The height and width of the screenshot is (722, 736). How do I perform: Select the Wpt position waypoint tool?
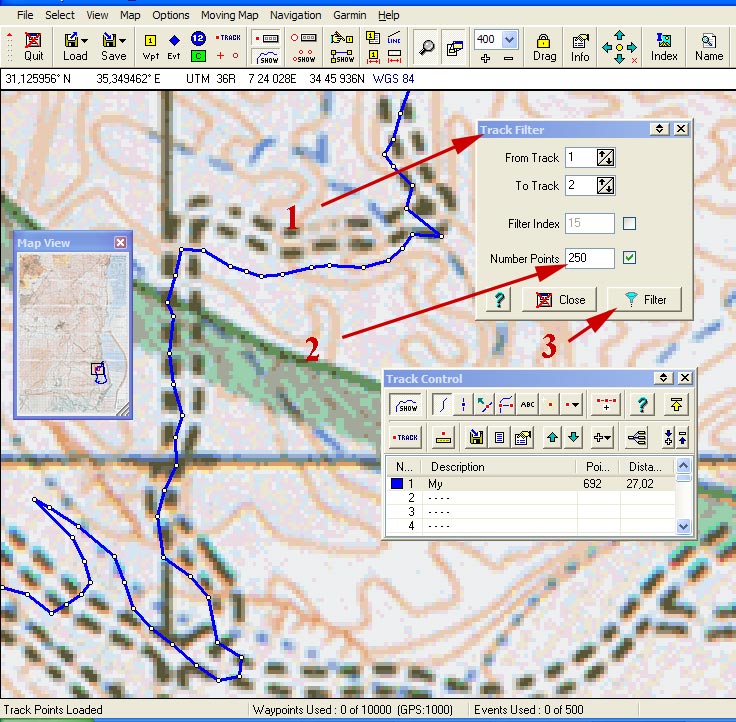tap(150, 47)
